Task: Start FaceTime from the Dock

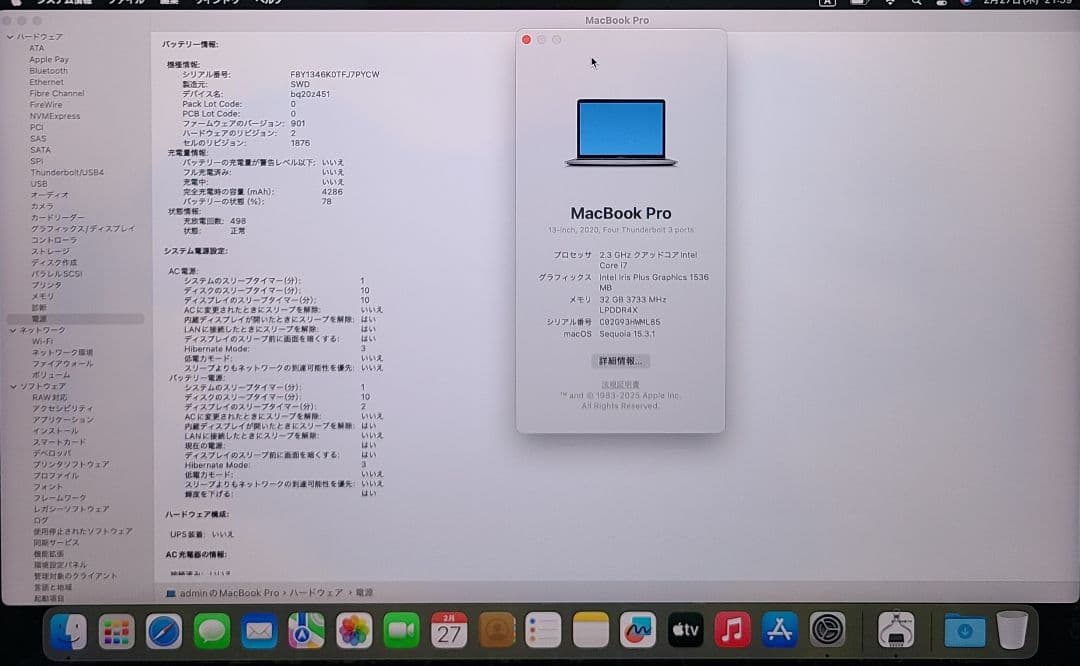Action: coord(402,631)
